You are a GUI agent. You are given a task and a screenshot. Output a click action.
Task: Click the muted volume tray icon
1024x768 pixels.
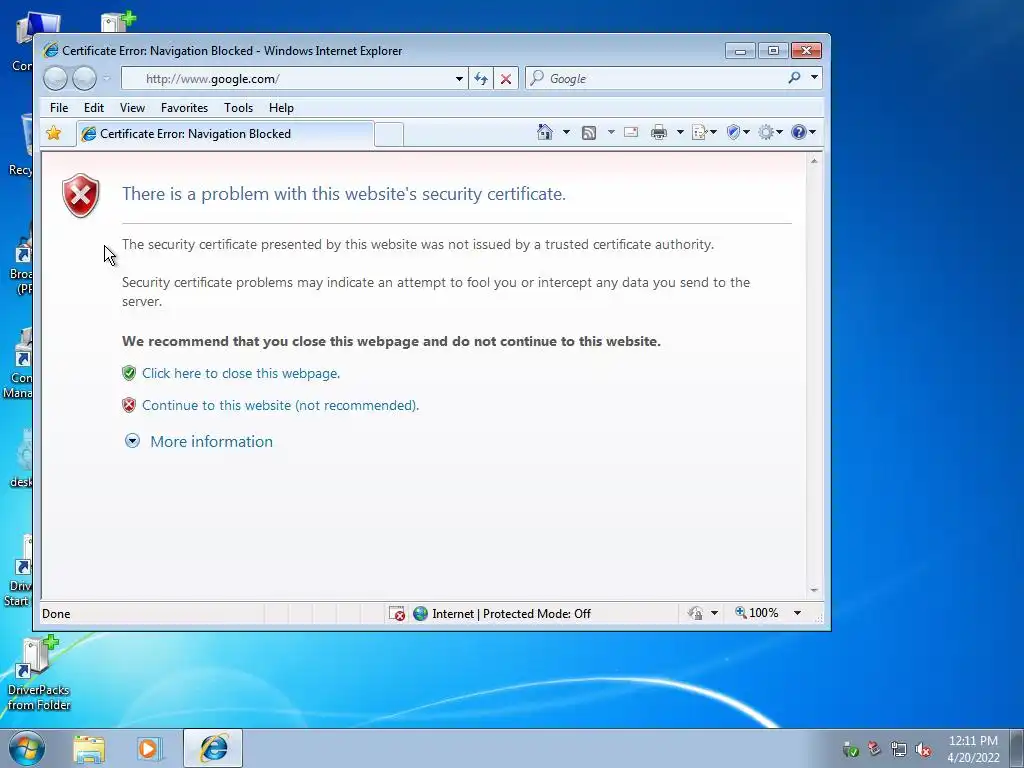(923, 750)
